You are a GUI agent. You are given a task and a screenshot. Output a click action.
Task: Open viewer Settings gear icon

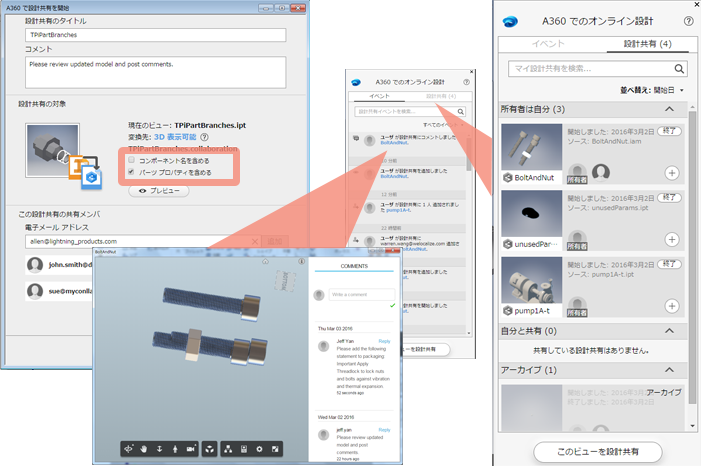(x=259, y=449)
